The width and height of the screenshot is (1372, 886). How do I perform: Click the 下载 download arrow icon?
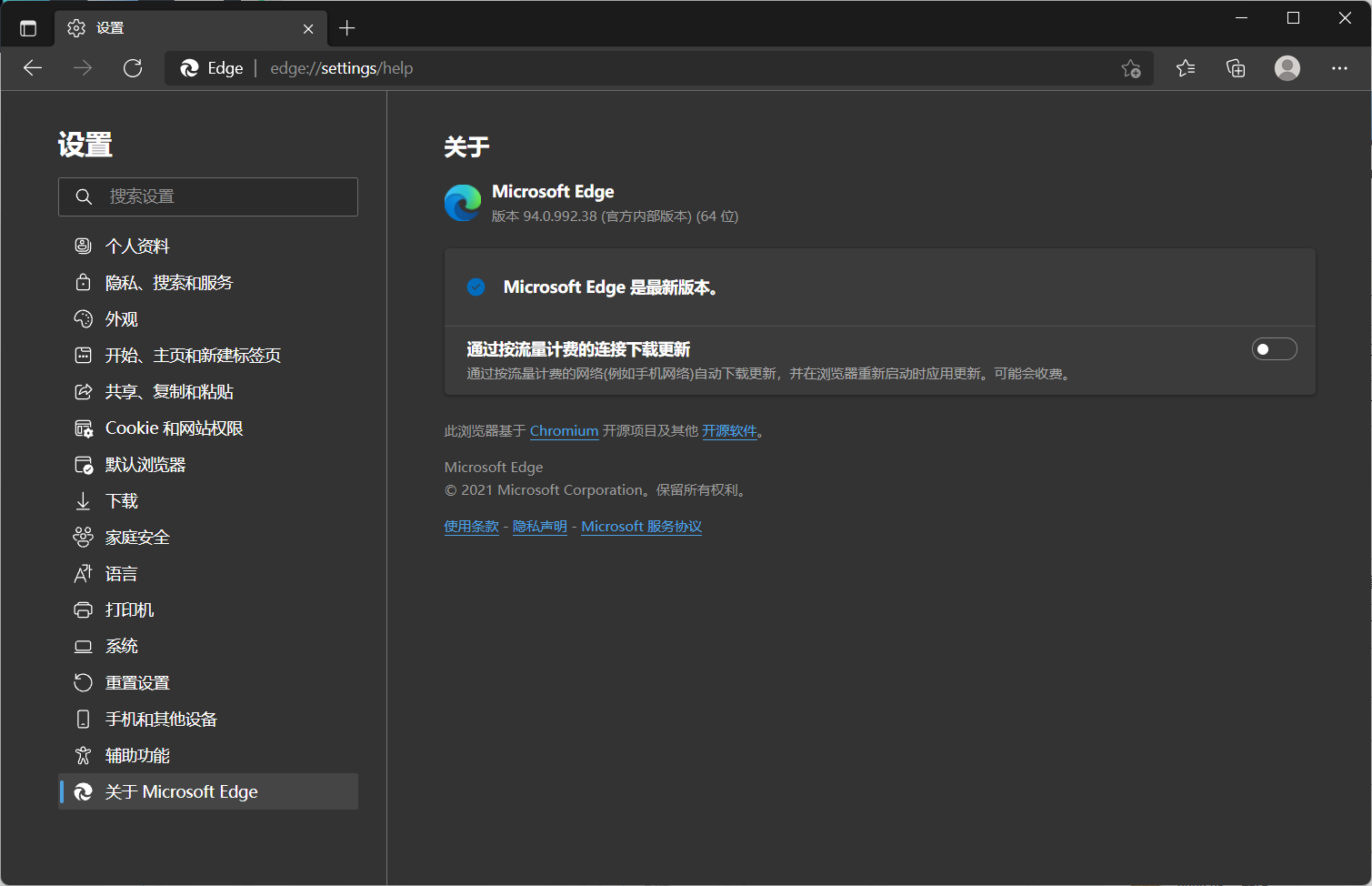click(x=83, y=501)
